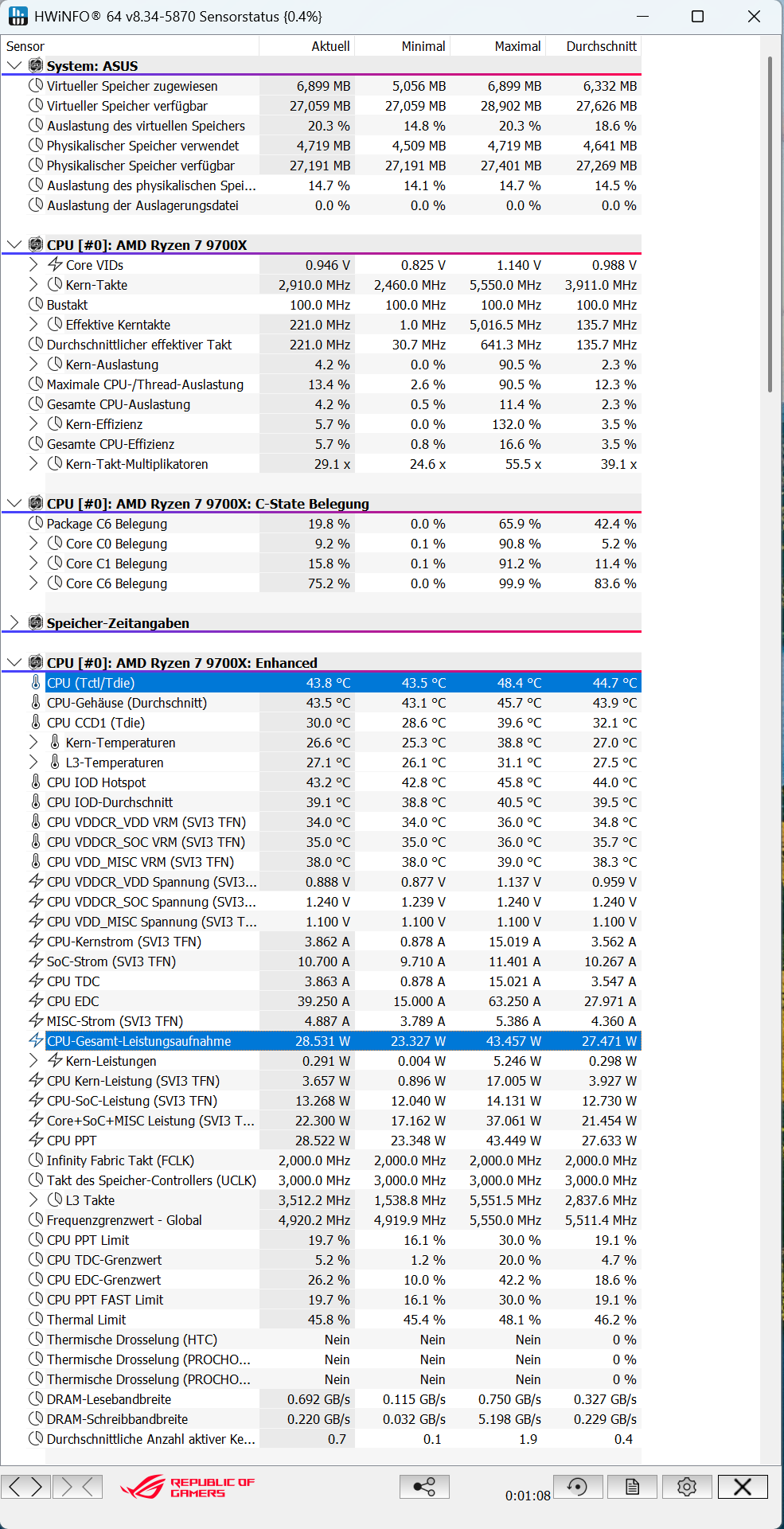Viewport: 784px width, 1529px height.
Task: Collapse the C-State Belegung section
Action: 14,503
